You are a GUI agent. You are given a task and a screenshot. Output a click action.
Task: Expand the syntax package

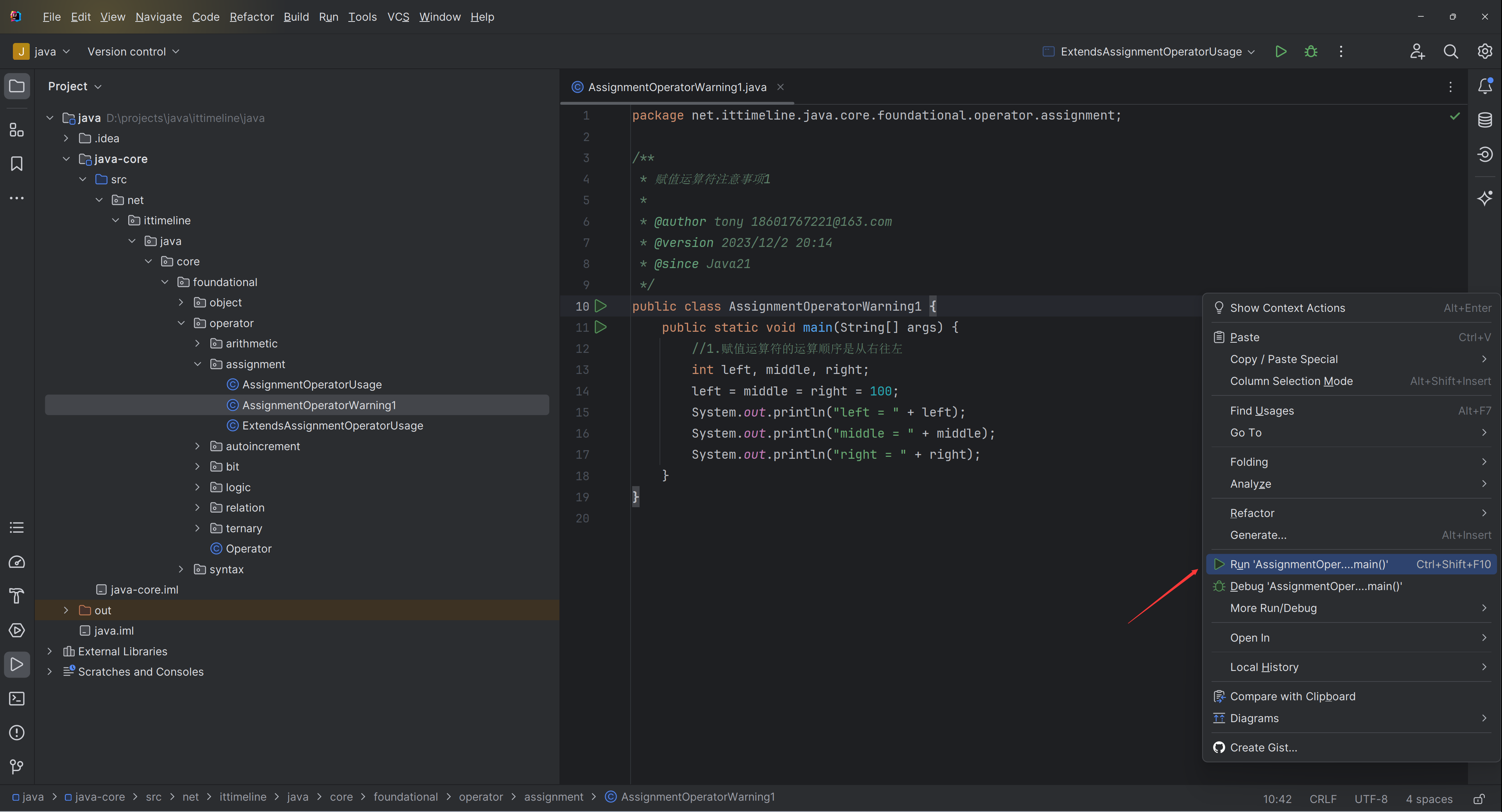pos(181,569)
